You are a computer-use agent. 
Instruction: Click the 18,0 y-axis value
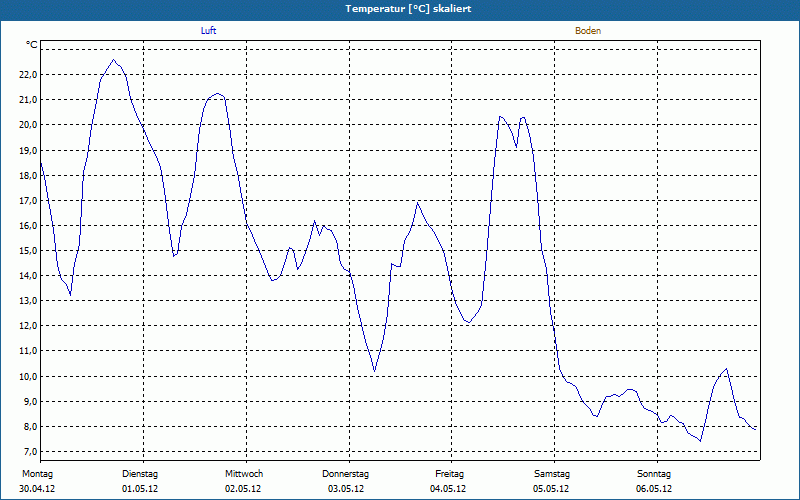click(28, 176)
